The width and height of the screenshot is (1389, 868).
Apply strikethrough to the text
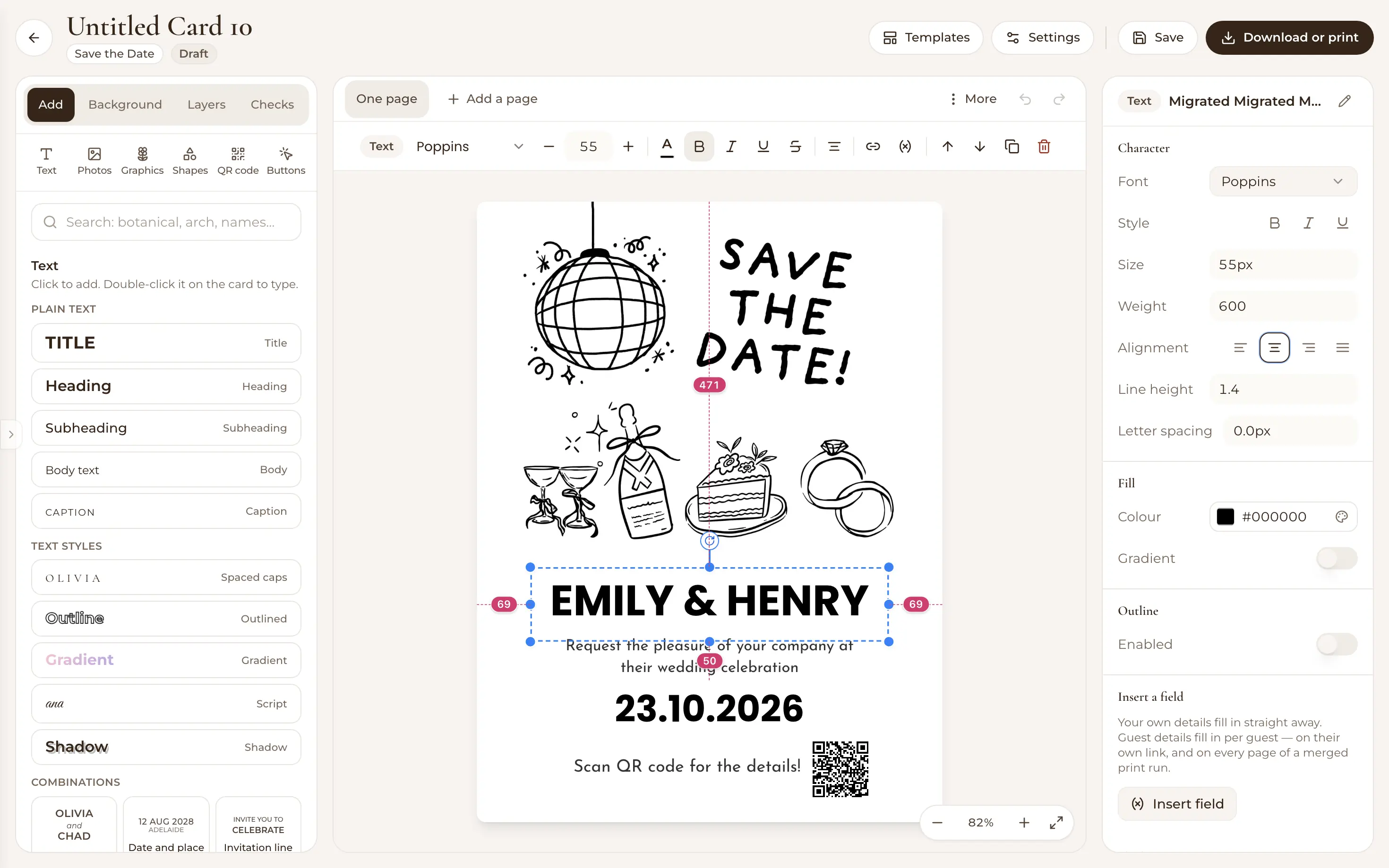click(795, 147)
